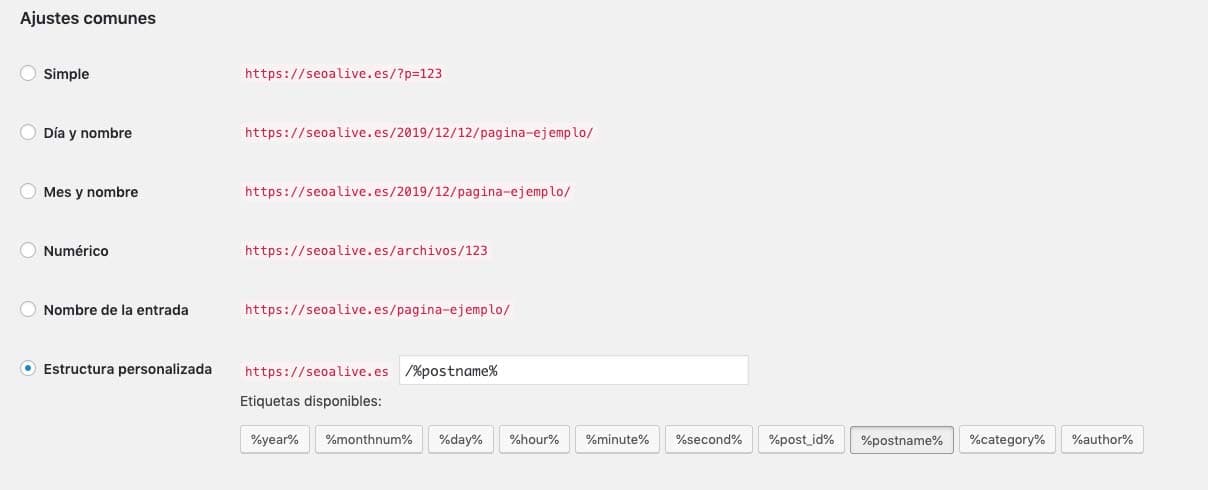1208x490 pixels.
Task: Click the Nombre de la entrada label
Action: (x=116, y=310)
